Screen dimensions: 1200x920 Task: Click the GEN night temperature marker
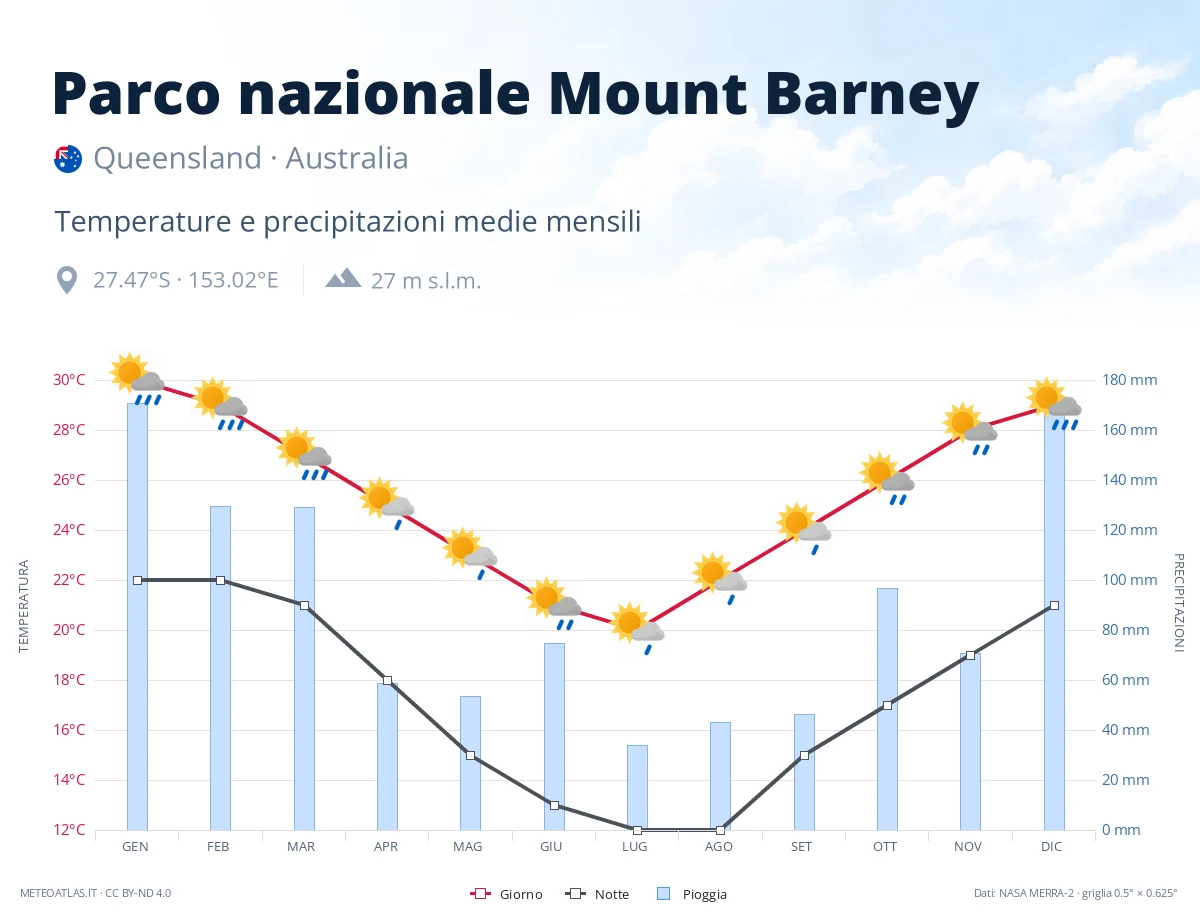pyautogui.click(x=137, y=580)
